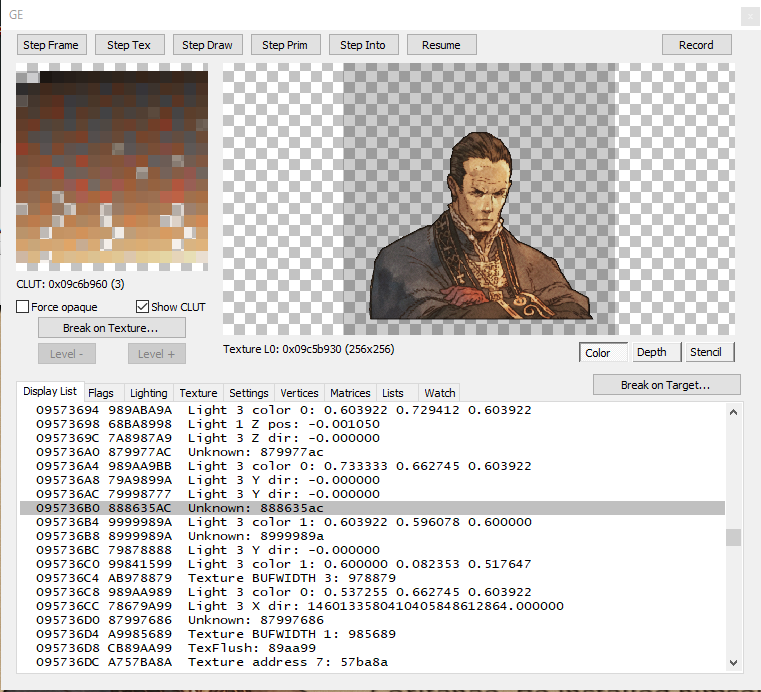This screenshot has width=761, height=692.
Task: Open the Break on Texture dialog
Action: 112,328
